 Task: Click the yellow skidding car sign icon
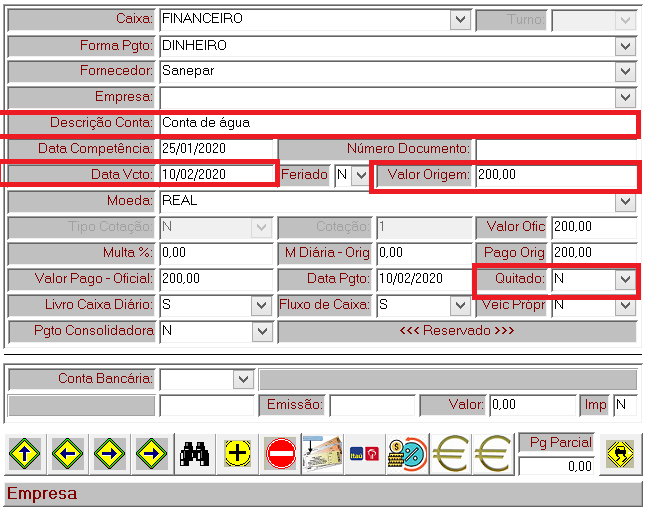pos(621,454)
